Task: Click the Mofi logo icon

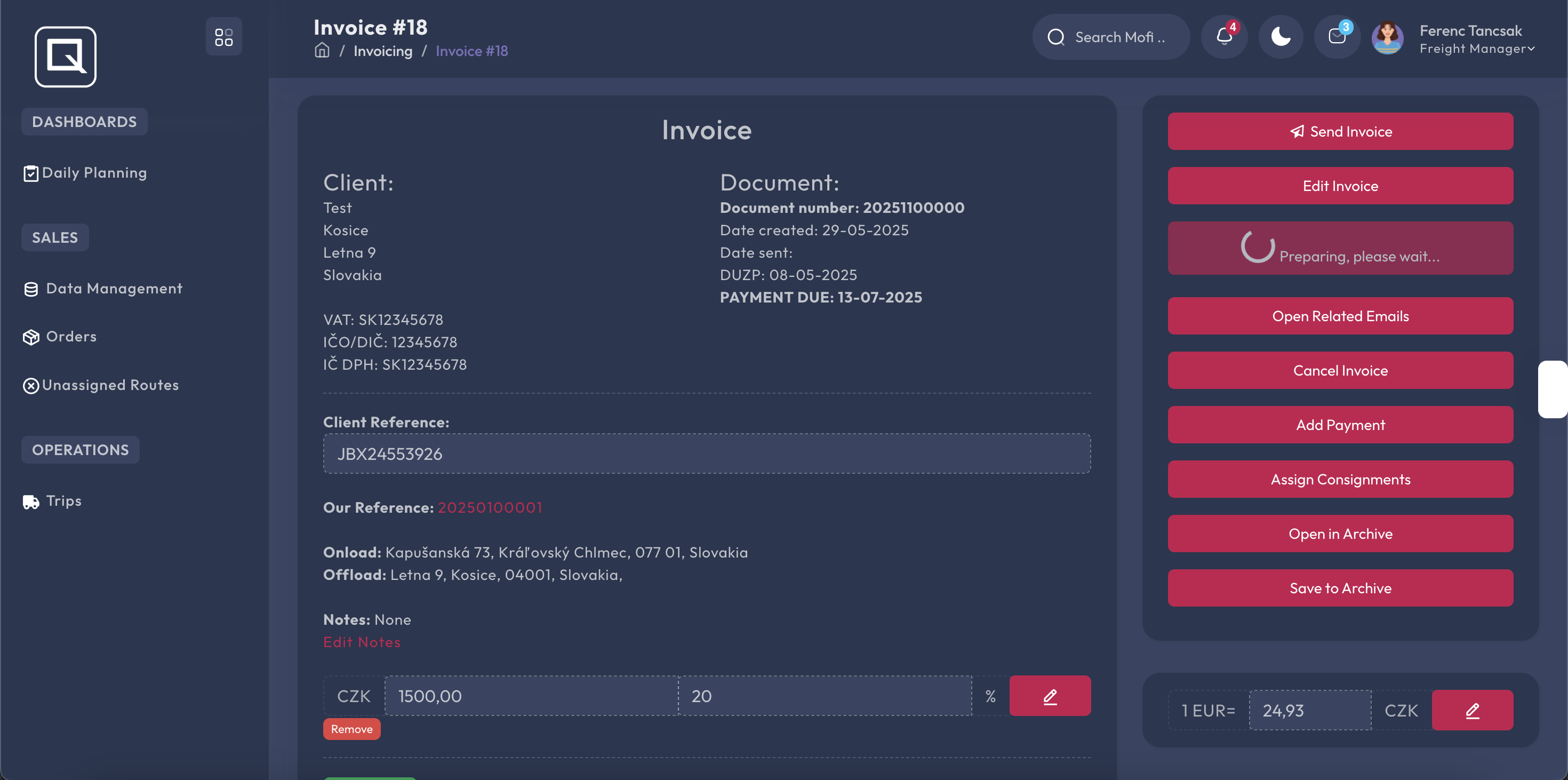Action: coord(65,57)
